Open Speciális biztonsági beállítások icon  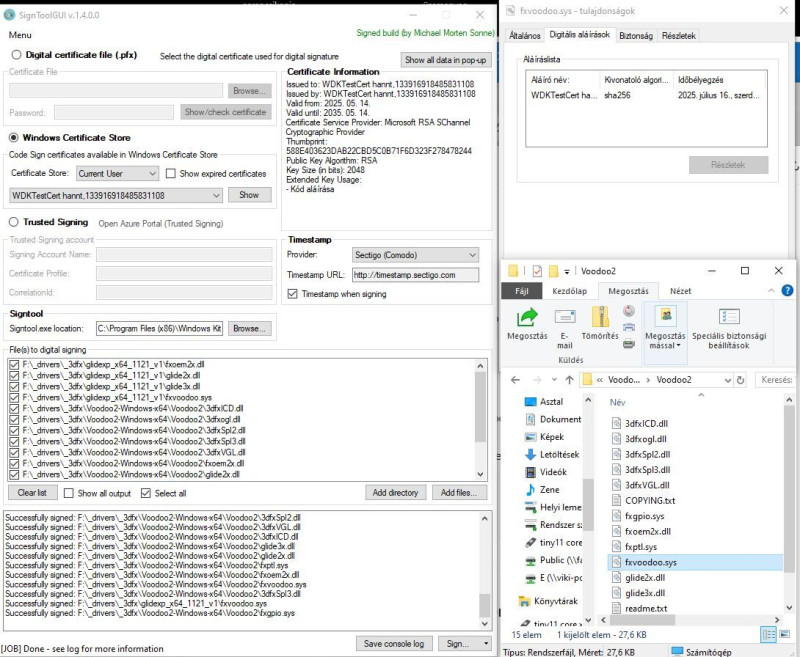click(729, 317)
